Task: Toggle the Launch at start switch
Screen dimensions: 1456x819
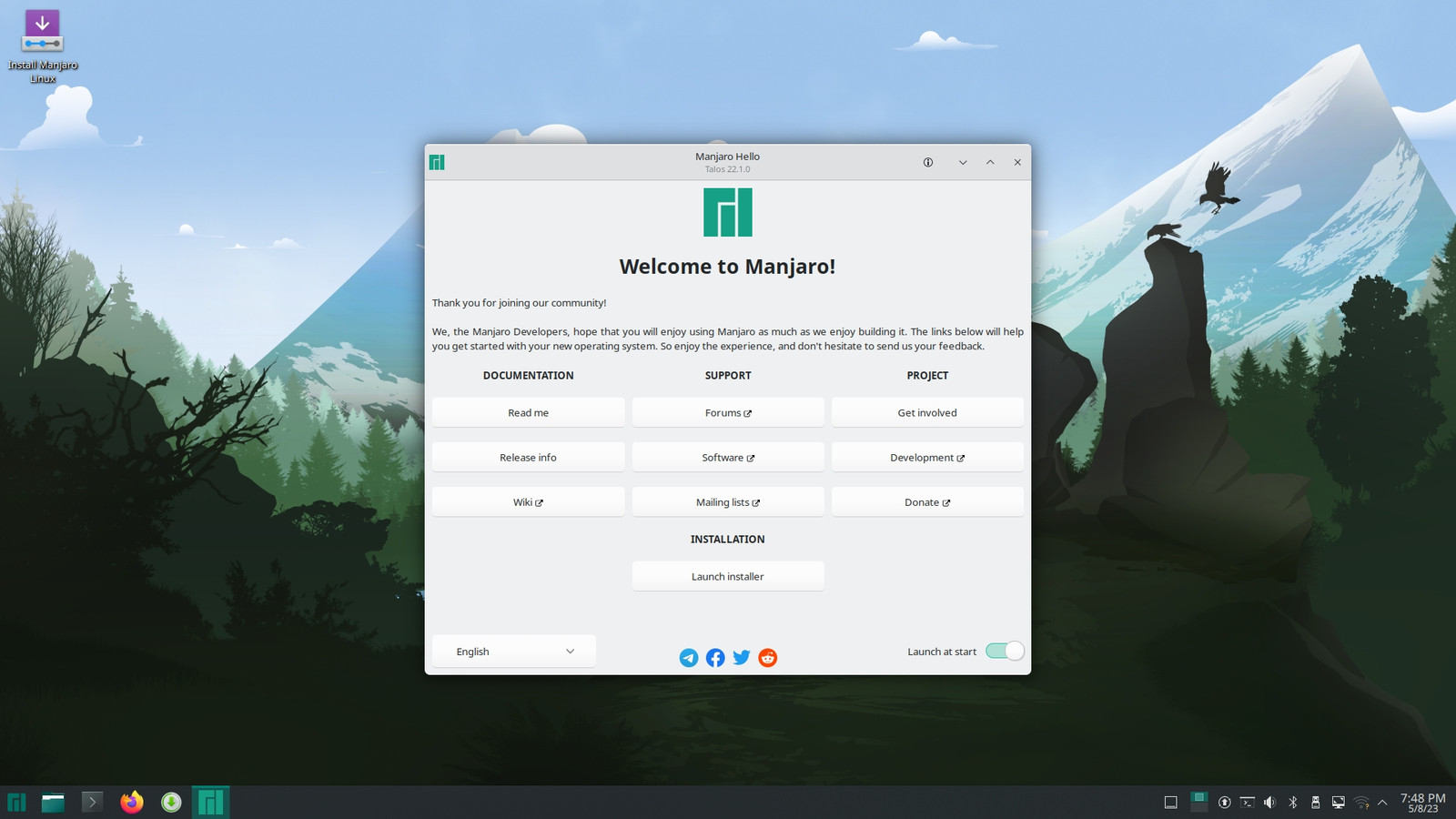Action: click(1005, 652)
